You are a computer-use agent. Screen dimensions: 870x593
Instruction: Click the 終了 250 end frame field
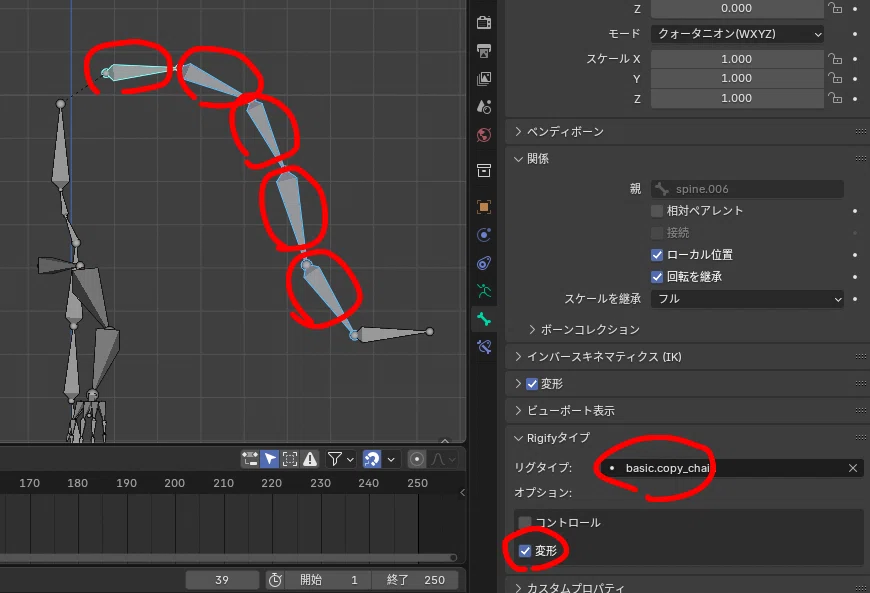tap(416, 580)
